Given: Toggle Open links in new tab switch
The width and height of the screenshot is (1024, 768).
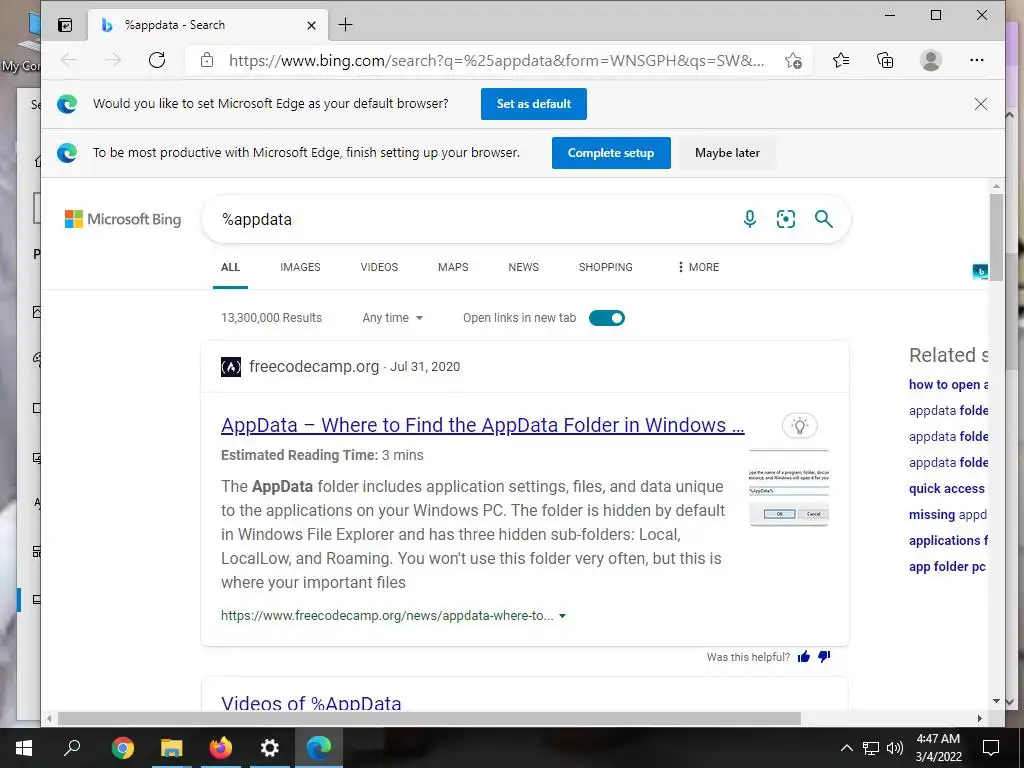Looking at the screenshot, I should pos(607,318).
